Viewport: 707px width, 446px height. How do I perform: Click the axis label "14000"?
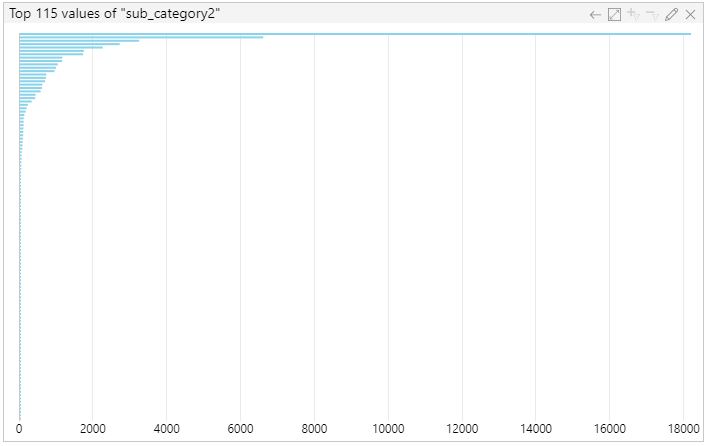point(536,429)
